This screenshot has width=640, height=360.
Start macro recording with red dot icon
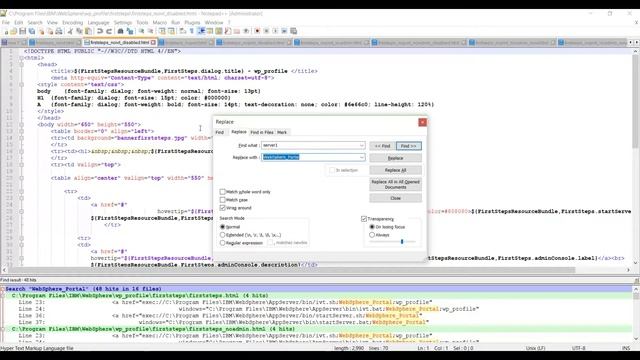pyautogui.click(x=257, y=31)
